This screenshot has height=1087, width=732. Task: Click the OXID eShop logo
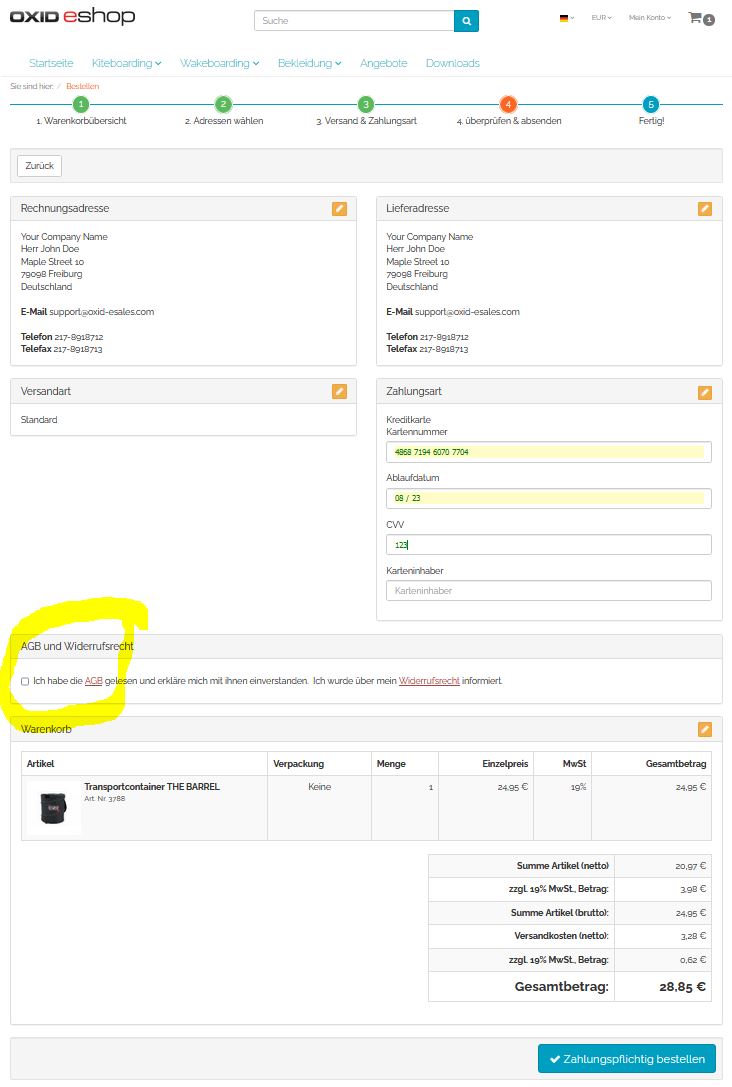[72, 18]
